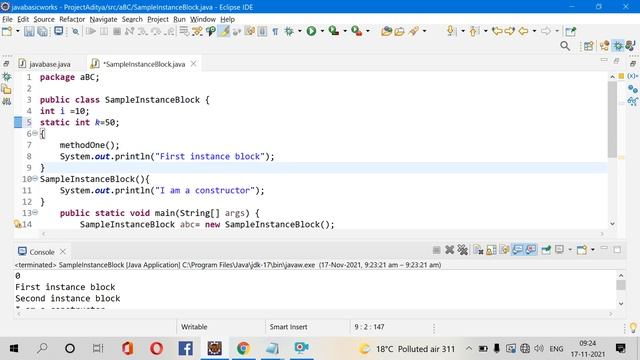Screen dimensions: 640x360
Task: Open Facebook from the taskbar
Action: point(186,349)
